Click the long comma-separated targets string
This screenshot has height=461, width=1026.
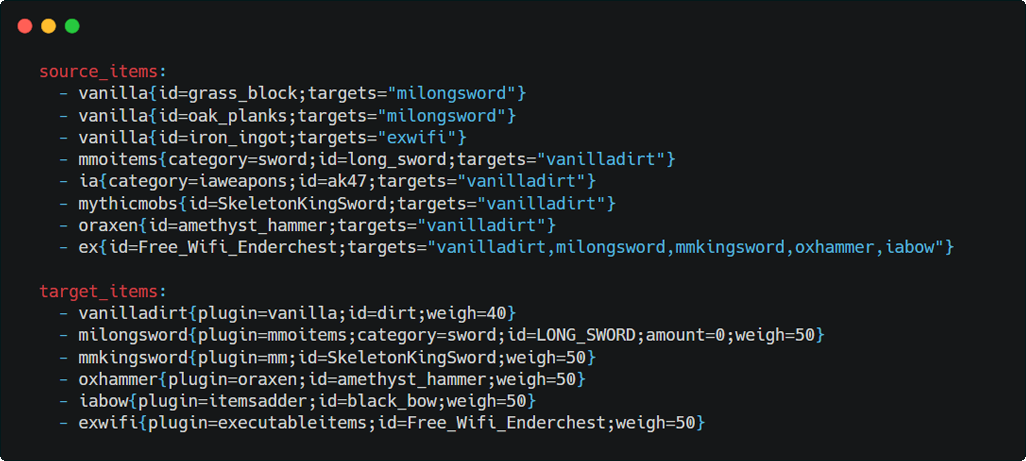pyautogui.click(x=690, y=247)
